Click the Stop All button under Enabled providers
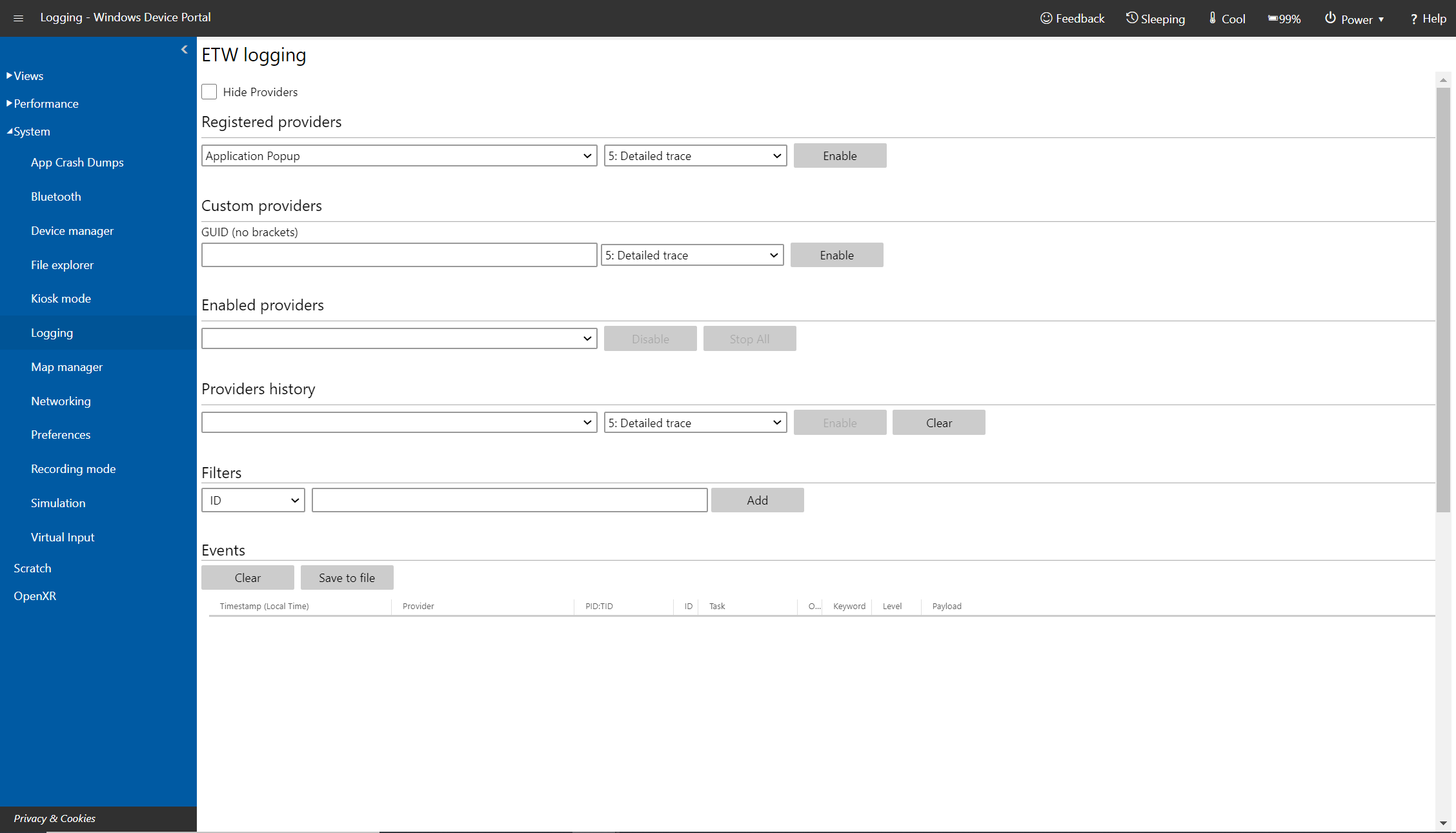The height and width of the screenshot is (833, 1456). click(x=749, y=338)
